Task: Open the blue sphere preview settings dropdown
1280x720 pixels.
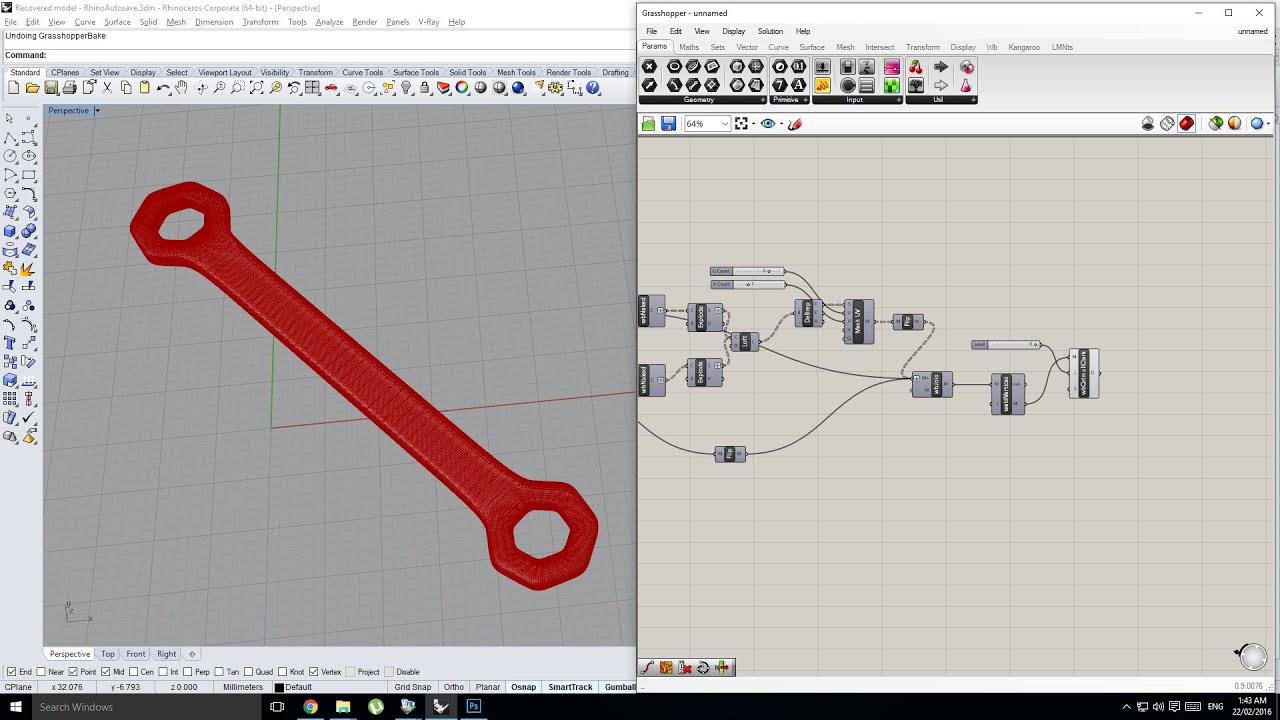Action: coord(1269,124)
